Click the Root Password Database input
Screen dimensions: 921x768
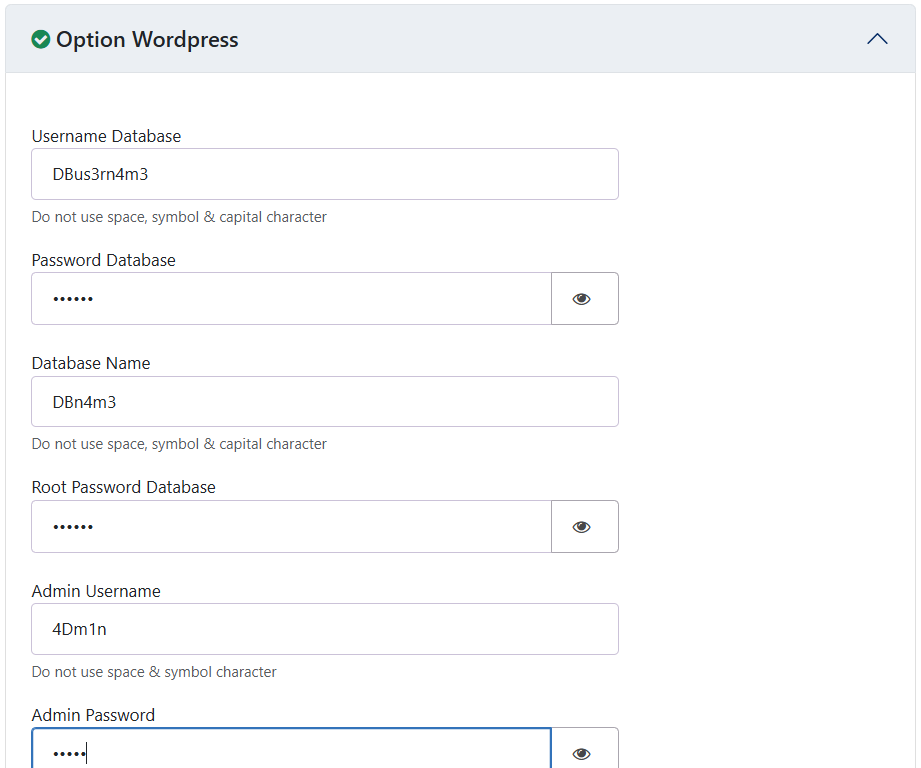click(291, 527)
